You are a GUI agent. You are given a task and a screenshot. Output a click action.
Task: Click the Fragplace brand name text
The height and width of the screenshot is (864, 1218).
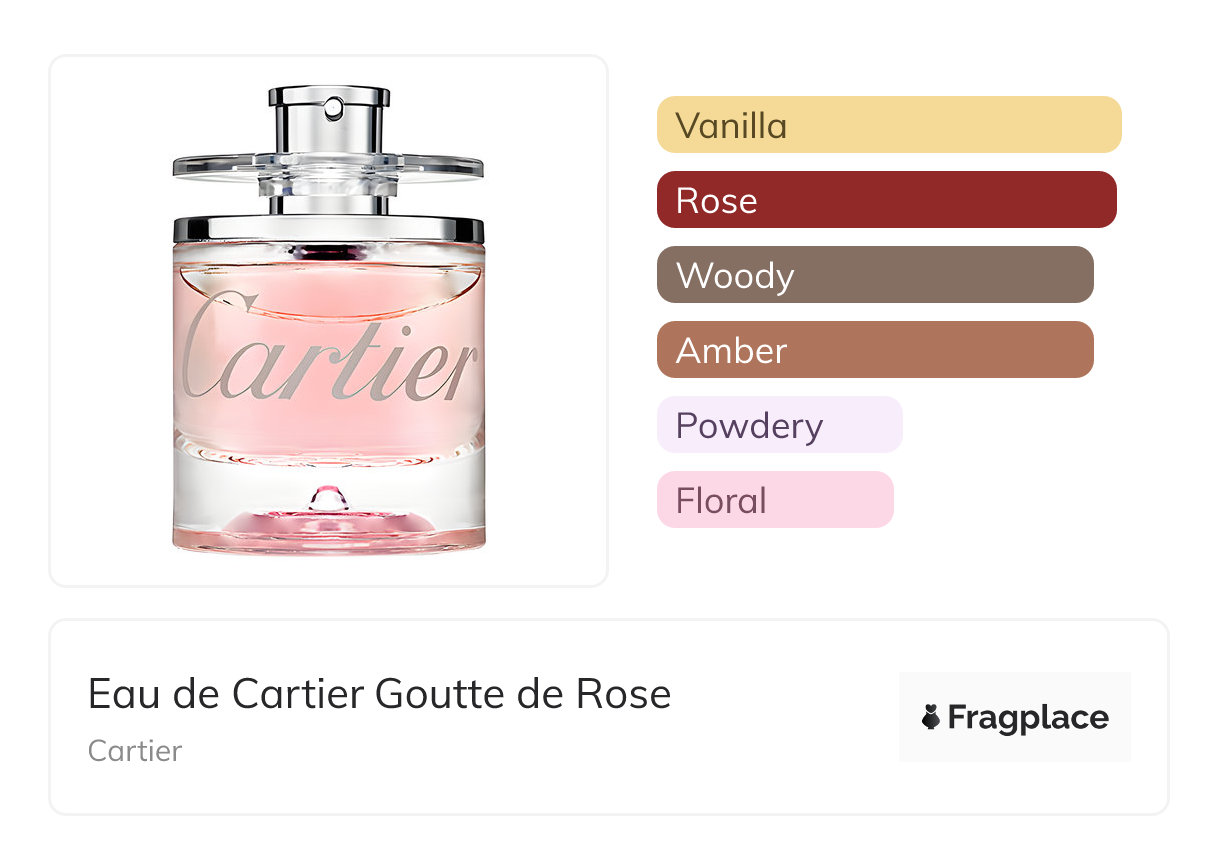[1028, 717]
